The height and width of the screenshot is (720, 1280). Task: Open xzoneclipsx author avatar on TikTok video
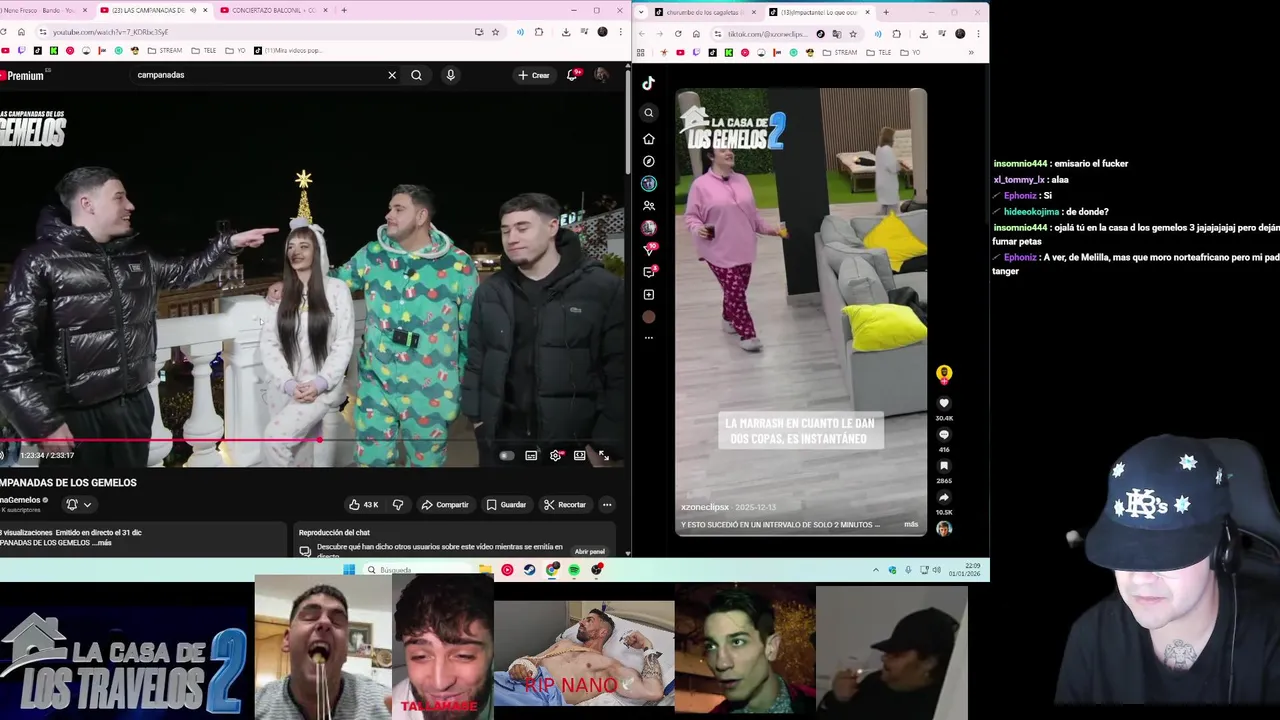tap(943, 374)
